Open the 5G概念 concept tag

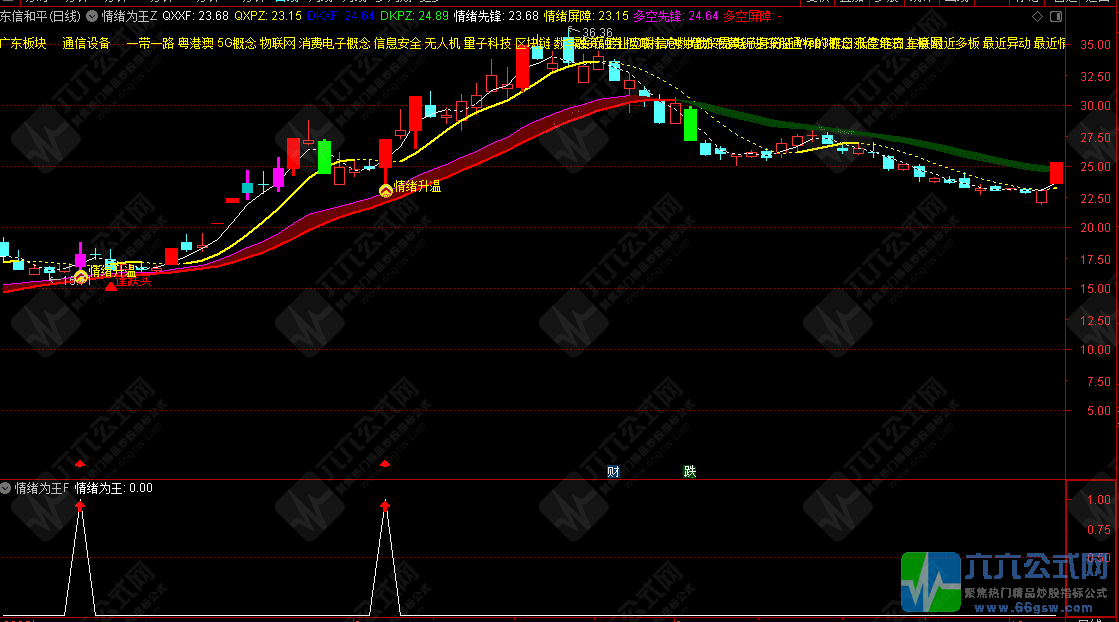pyautogui.click(x=236, y=43)
